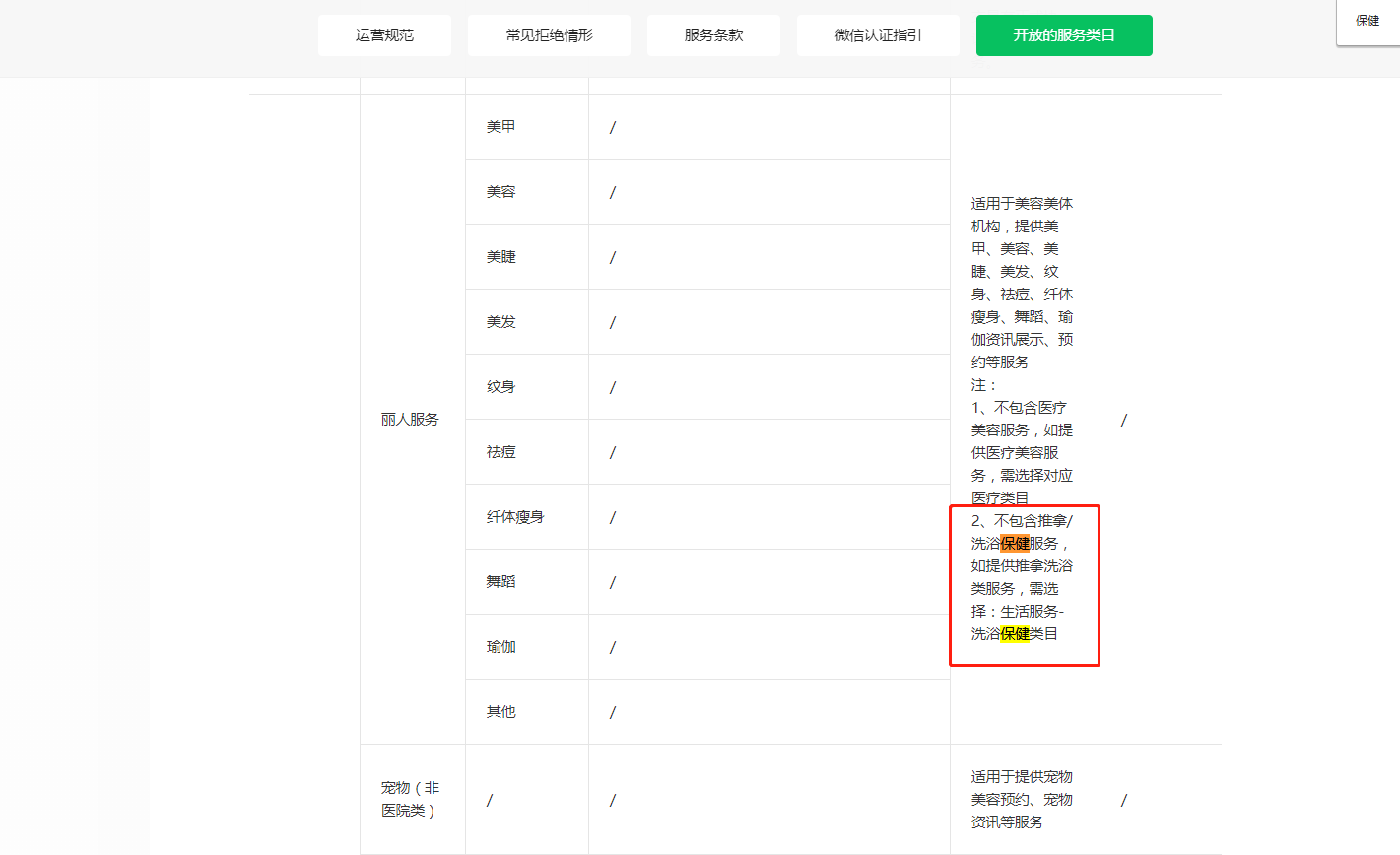This screenshot has height=855, width=1400.
Task: Select the 其他 subcategory cell
Action: (527, 712)
